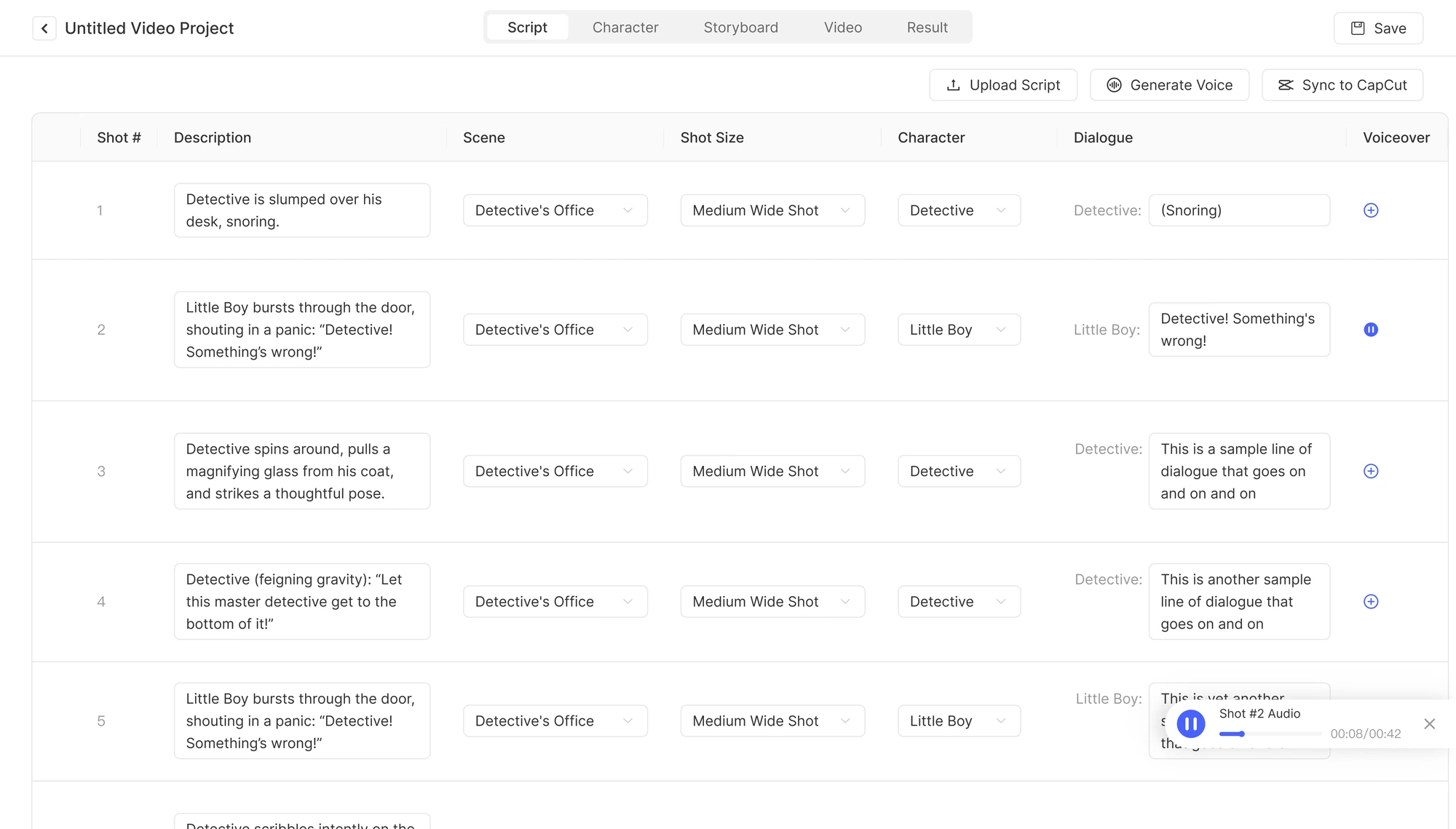
Task: Close the Shot #2 Audio player
Action: [x=1430, y=723]
